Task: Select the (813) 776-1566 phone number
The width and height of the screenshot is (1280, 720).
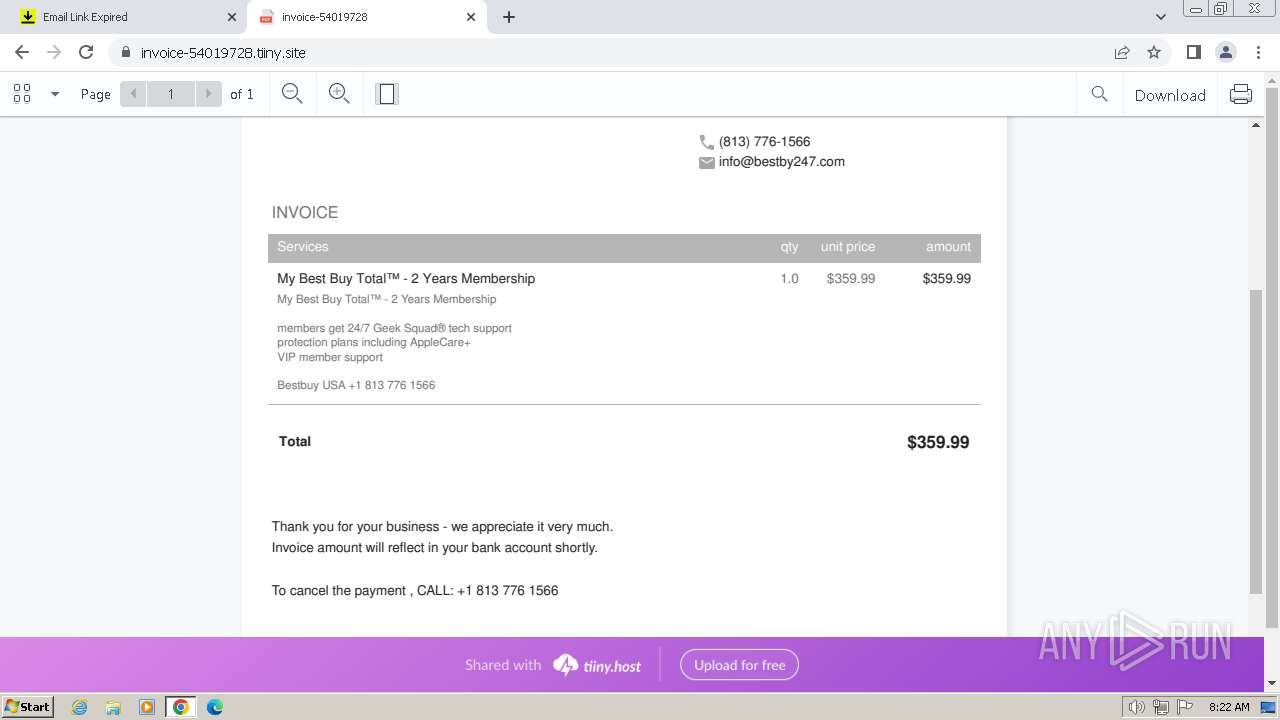Action: pyautogui.click(x=765, y=142)
